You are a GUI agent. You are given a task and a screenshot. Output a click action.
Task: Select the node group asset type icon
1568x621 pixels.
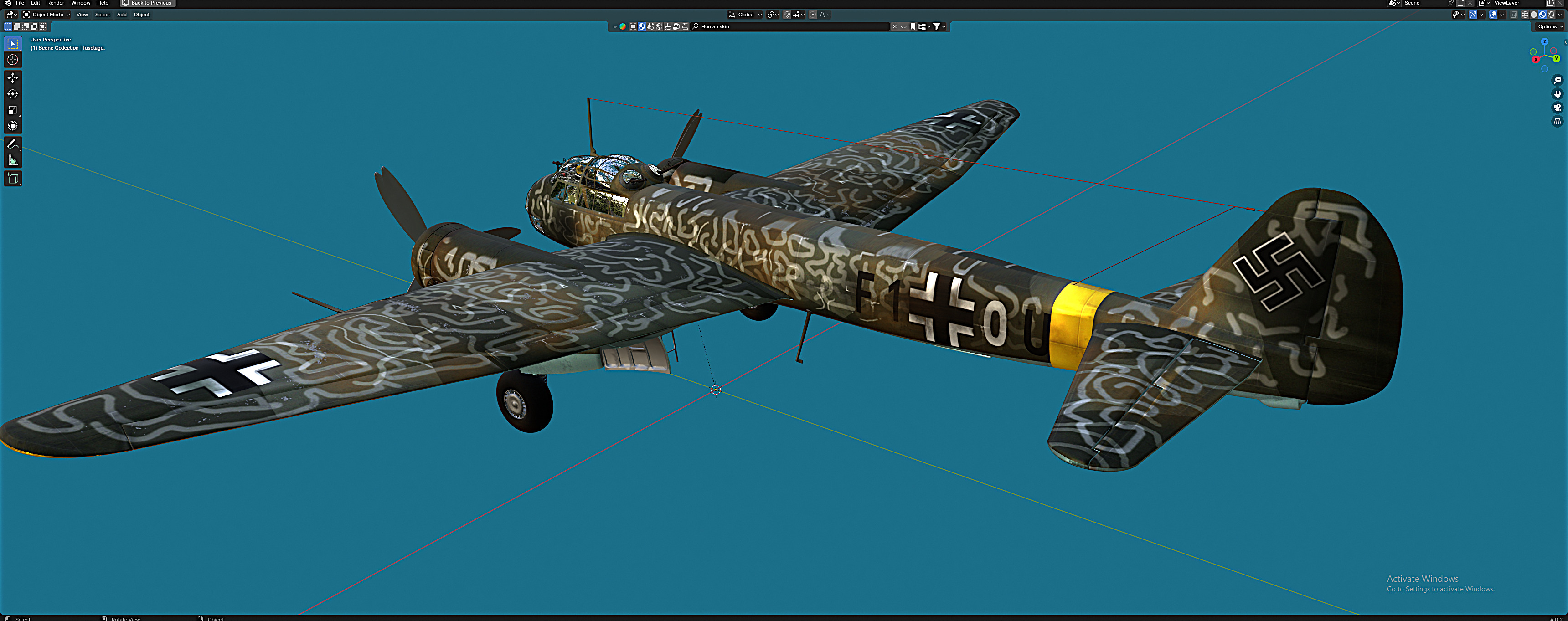tap(676, 27)
